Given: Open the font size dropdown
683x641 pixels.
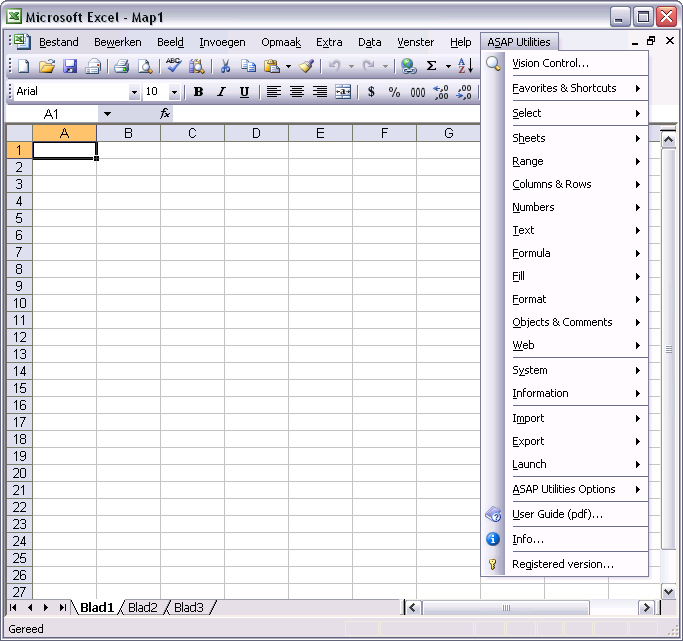Looking at the screenshot, I should pos(174,92).
